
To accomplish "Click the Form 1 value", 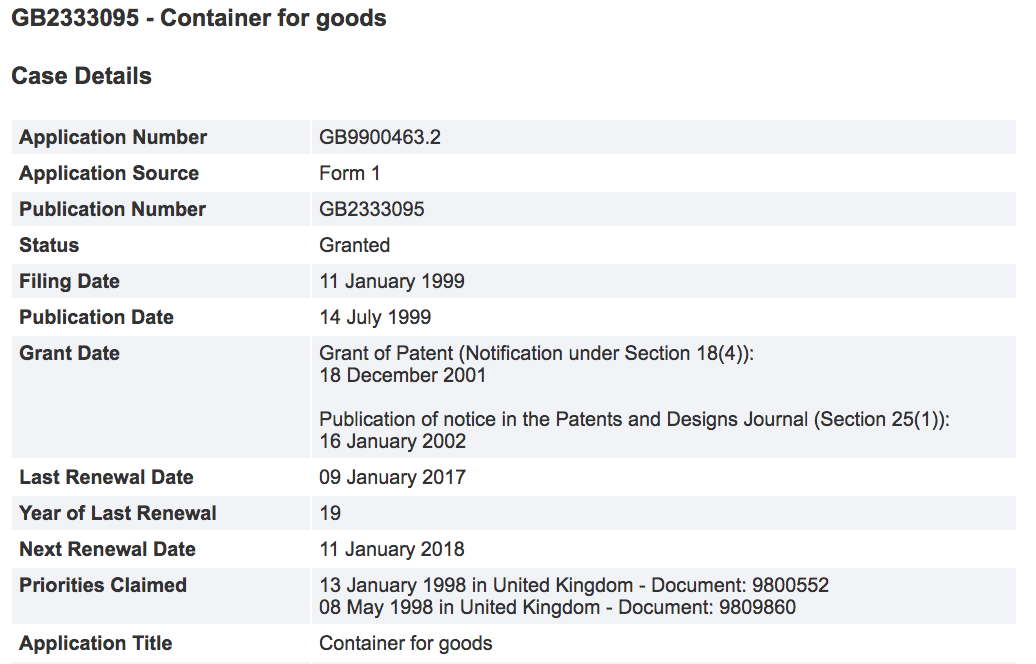I will pyautogui.click(x=350, y=173).
